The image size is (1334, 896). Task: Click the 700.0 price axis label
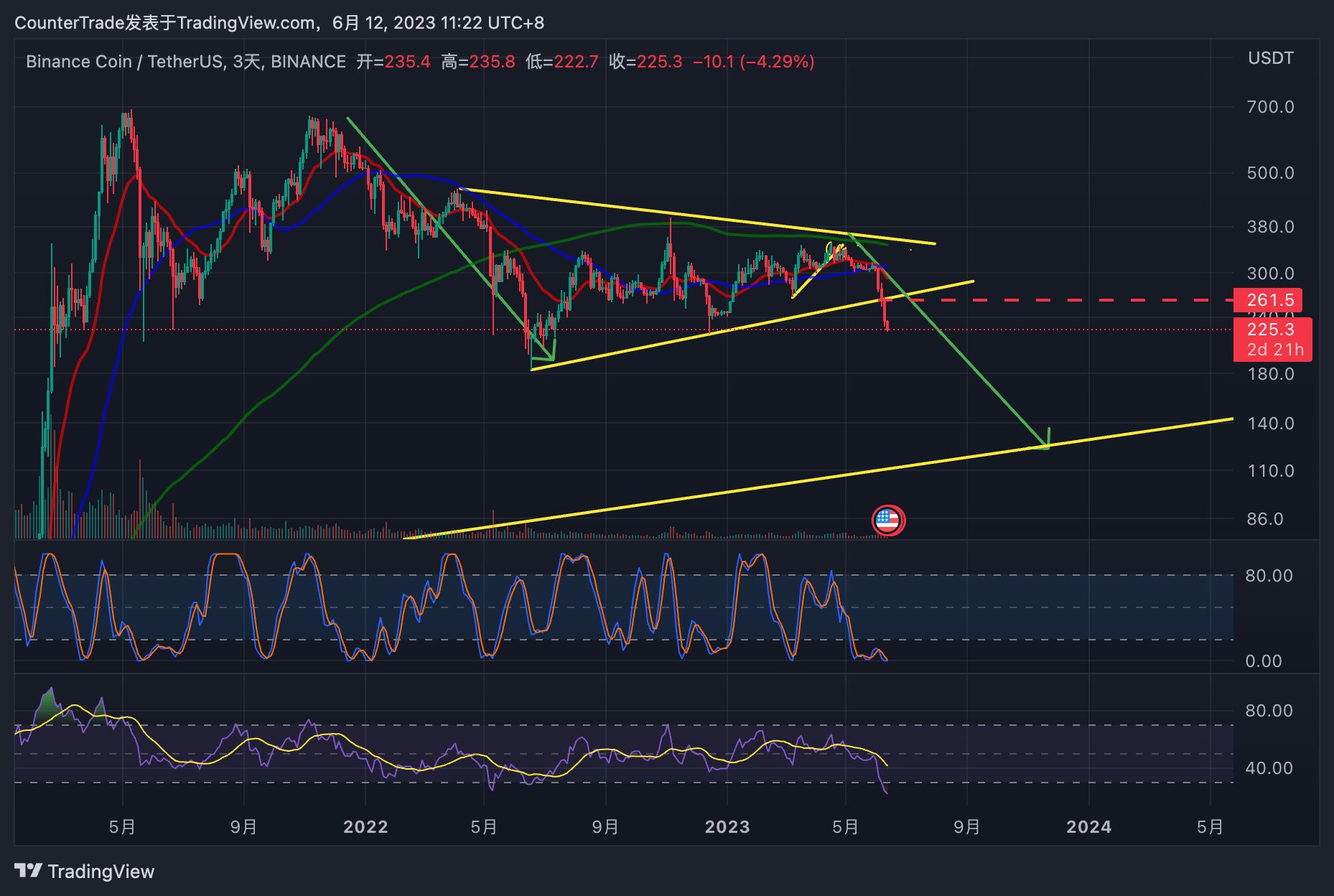click(1270, 107)
